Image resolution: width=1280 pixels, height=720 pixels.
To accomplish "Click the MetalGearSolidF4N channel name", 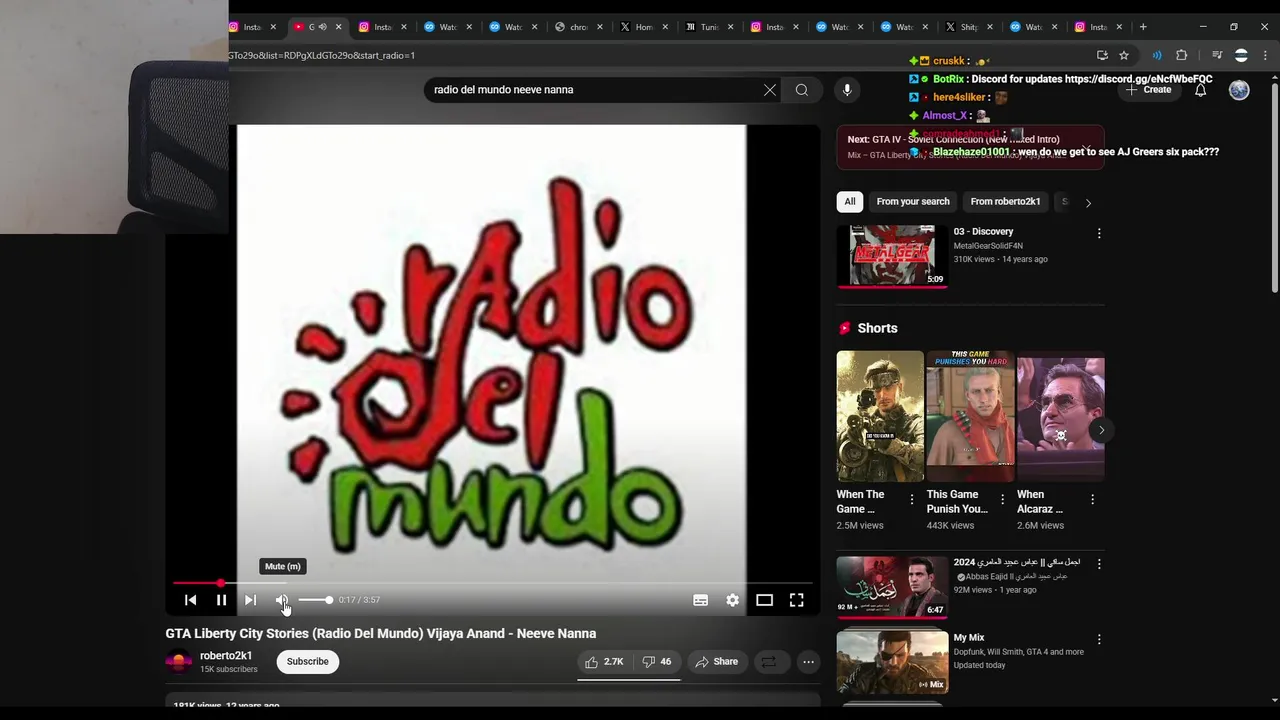I will [988, 246].
